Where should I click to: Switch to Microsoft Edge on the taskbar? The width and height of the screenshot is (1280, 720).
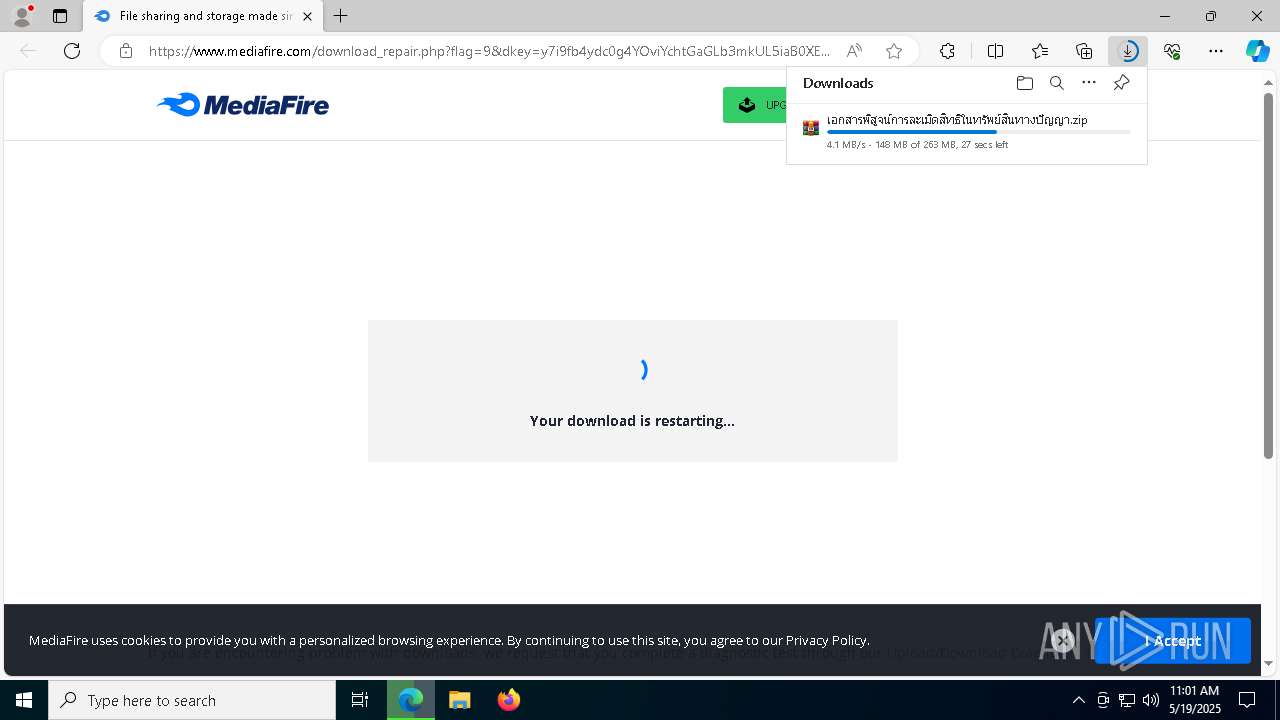[x=411, y=700]
